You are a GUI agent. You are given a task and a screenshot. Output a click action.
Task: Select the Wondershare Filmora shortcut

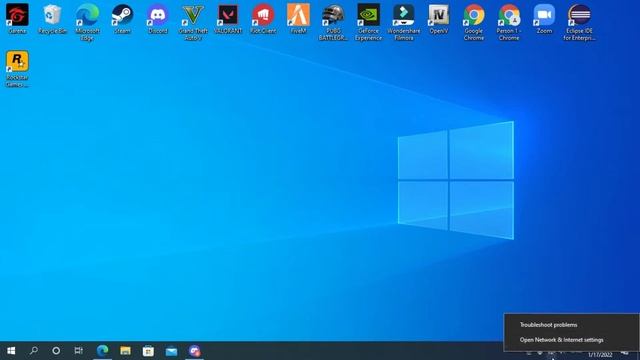(x=403, y=22)
